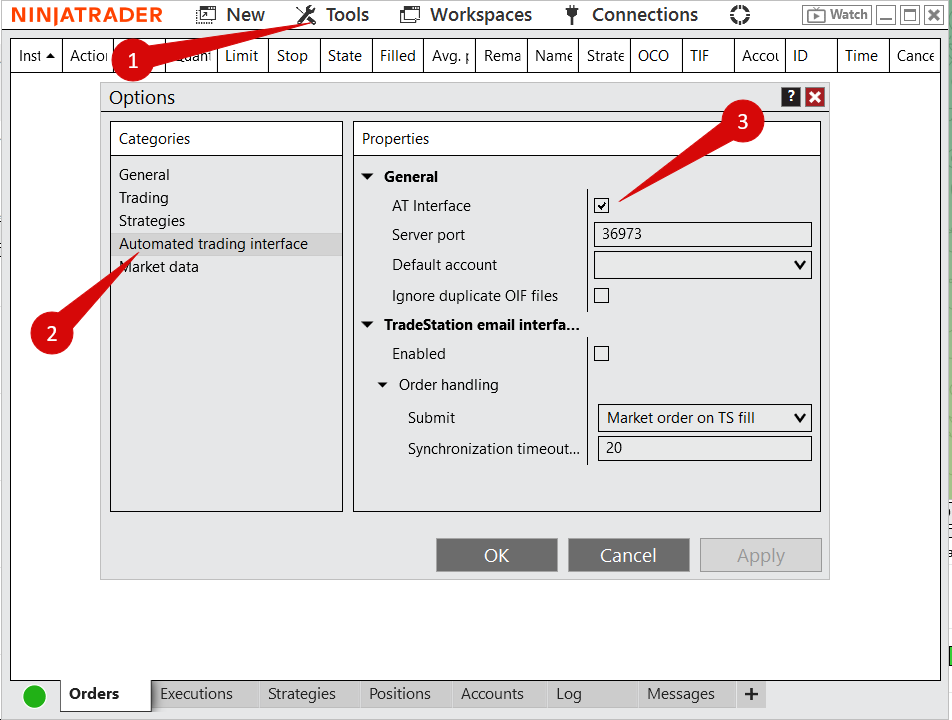Open the Connections menu
Viewport: 952px width, 720px height.
pyautogui.click(x=645, y=15)
